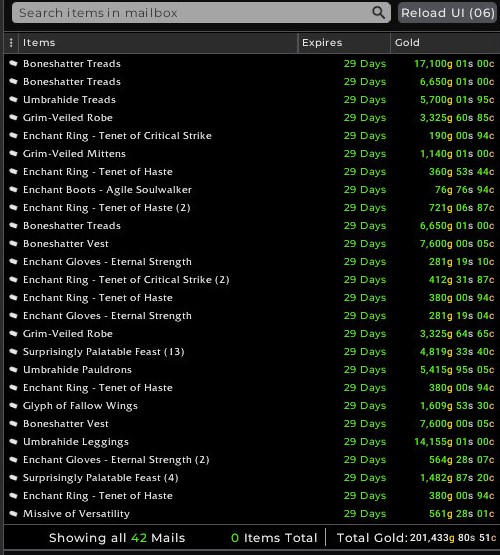Click the Reload UI (06) button
This screenshot has width=500, height=555.
(x=447, y=13)
